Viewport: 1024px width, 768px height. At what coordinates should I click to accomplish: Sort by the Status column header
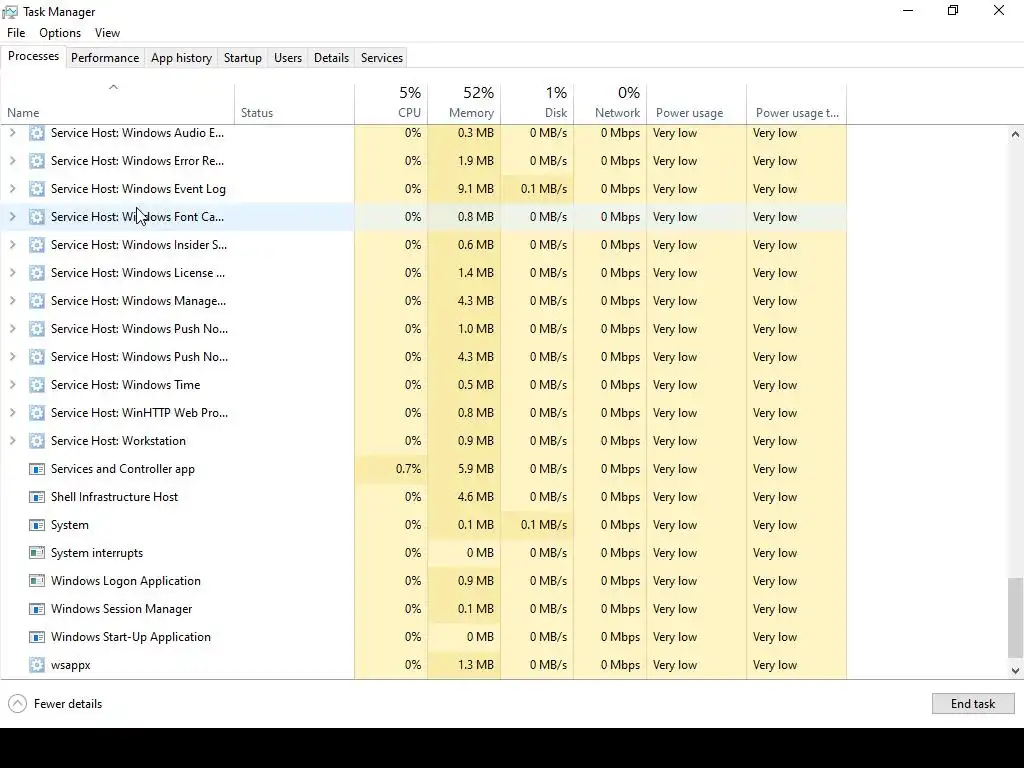295,104
